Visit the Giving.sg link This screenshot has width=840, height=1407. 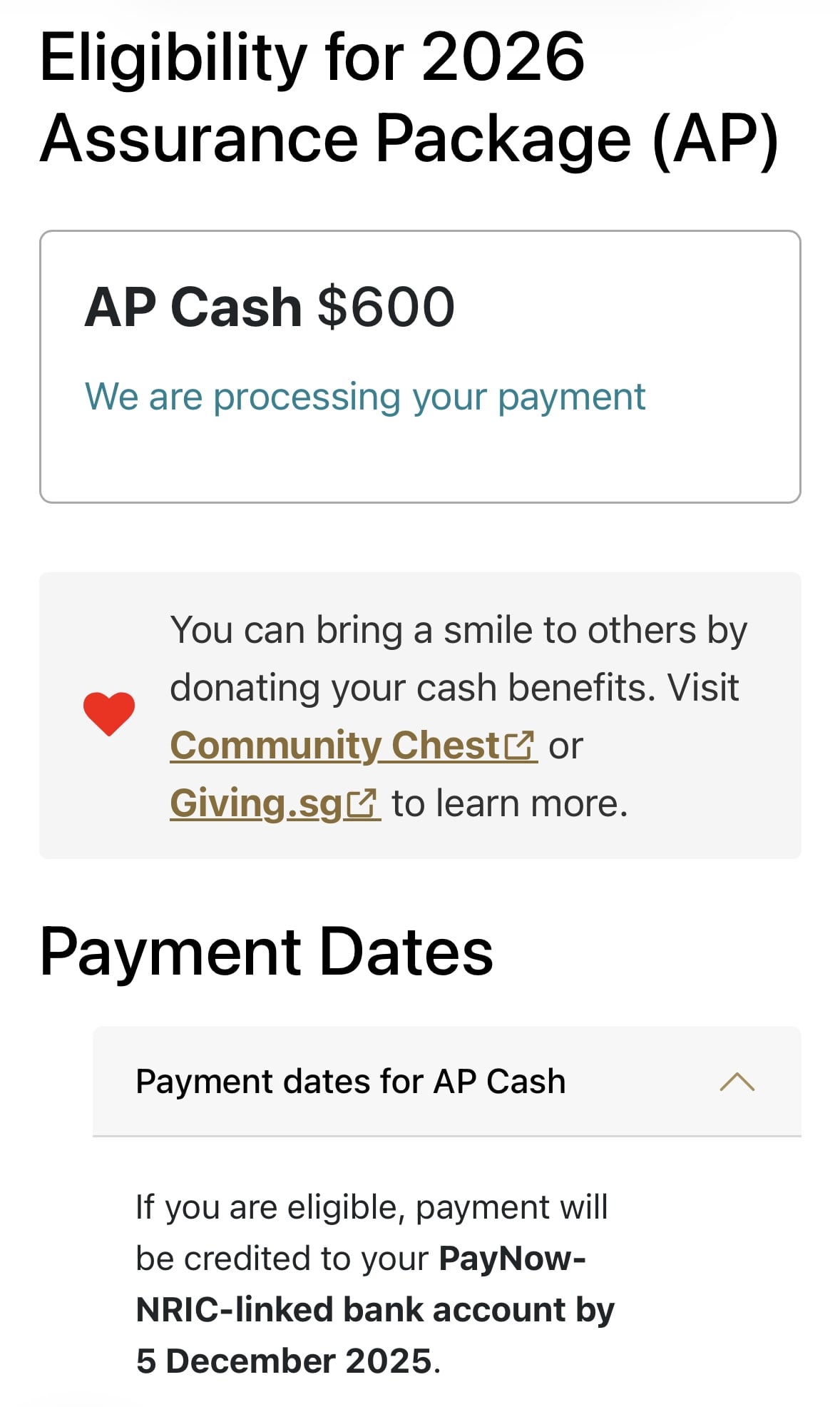pyautogui.click(x=256, y=804)
